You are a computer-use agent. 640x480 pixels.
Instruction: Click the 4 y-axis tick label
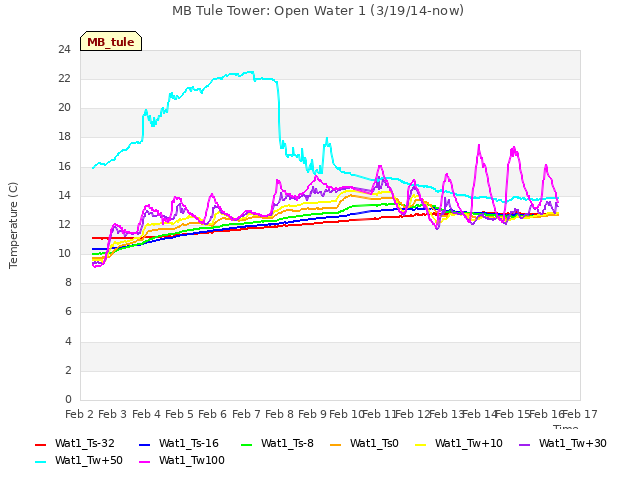[x=68, y=341]
